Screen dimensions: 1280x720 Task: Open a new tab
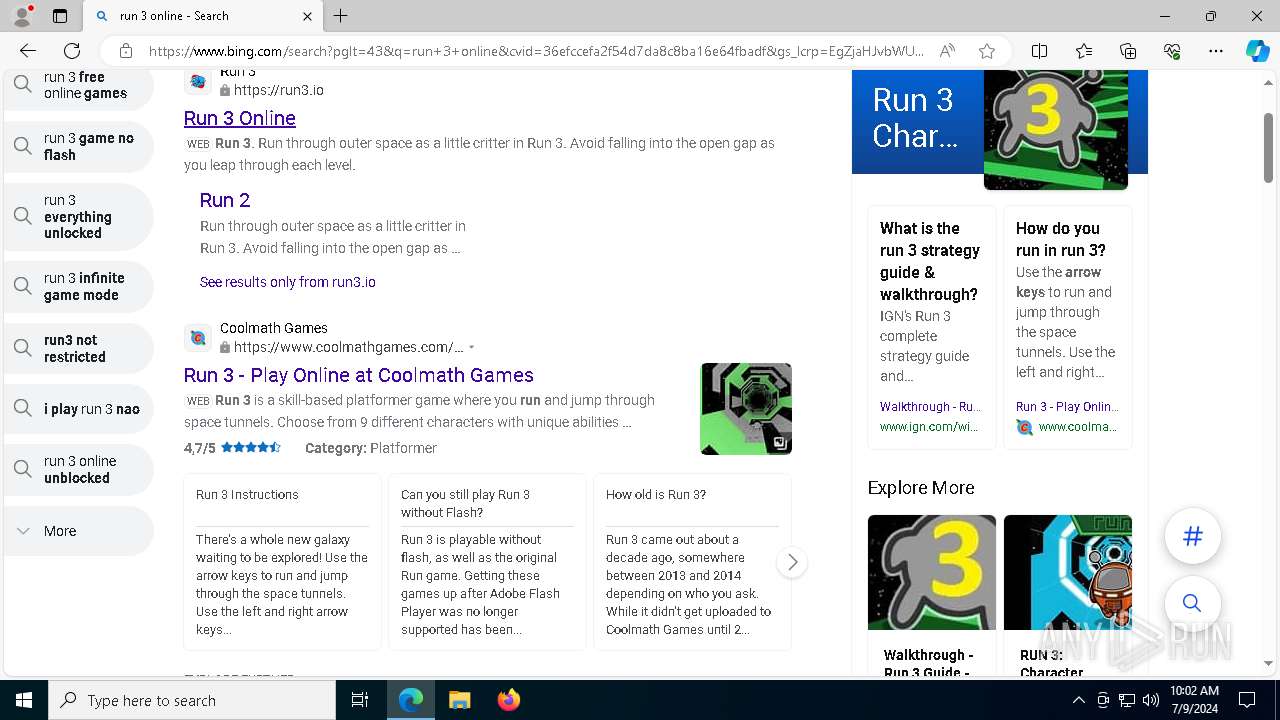(340, 16)
